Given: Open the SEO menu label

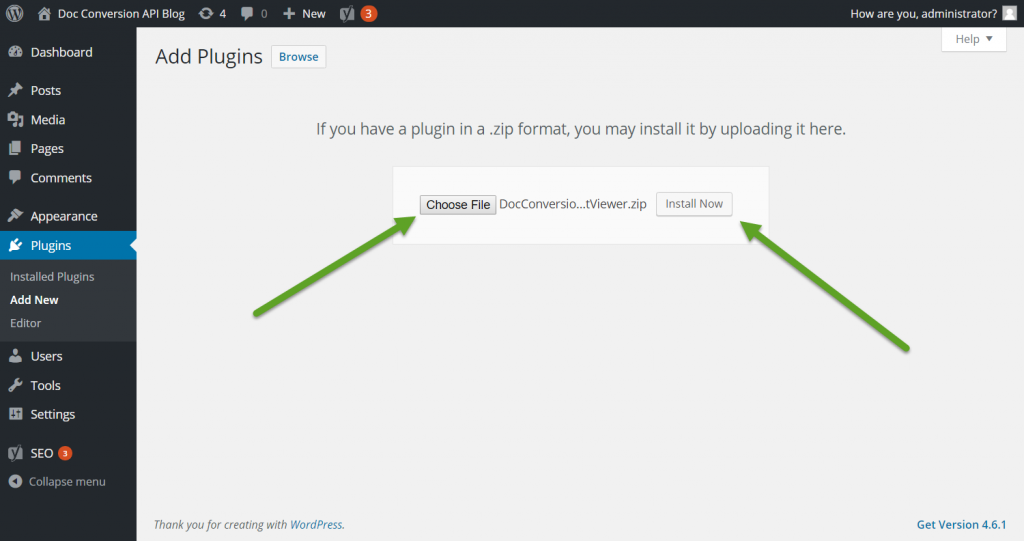Looking at the screenshot, I should click(x=42, y=453).
